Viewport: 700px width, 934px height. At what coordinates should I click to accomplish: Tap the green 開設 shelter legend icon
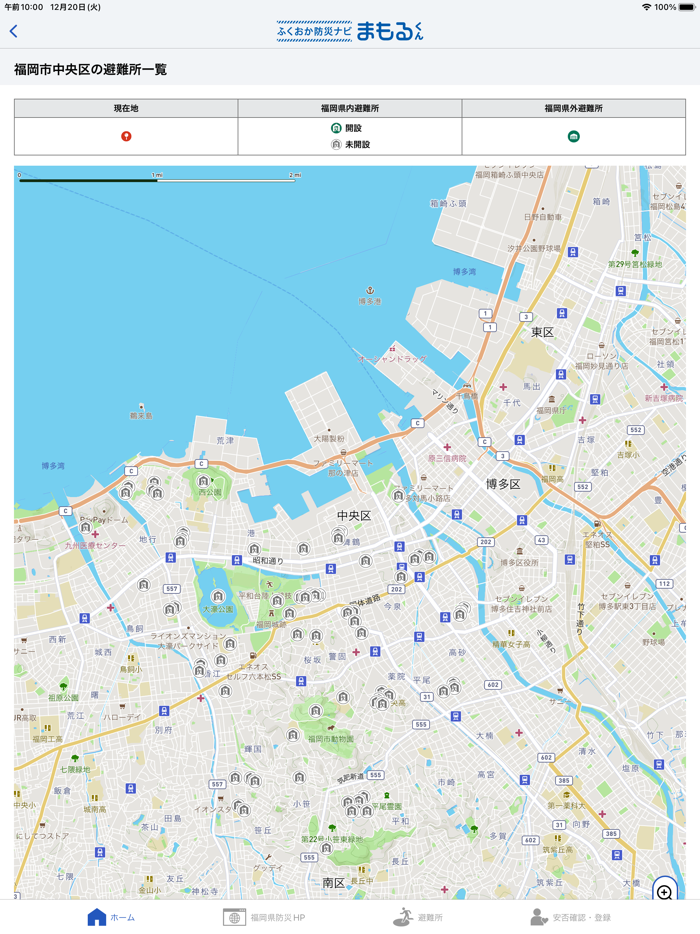336,128
